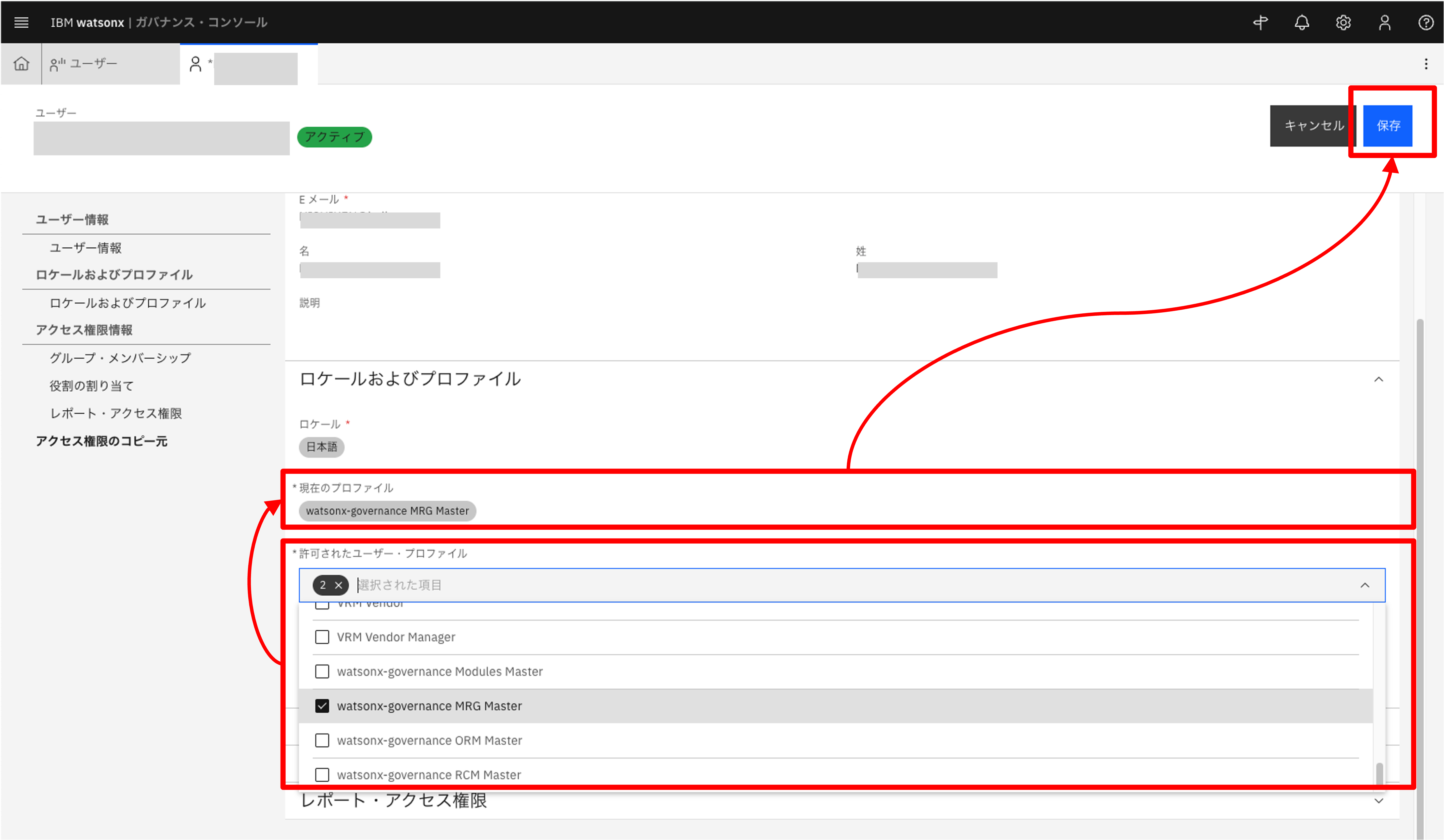Open the user profile icon menu

pyautogui.click(x=1384, y=22)
